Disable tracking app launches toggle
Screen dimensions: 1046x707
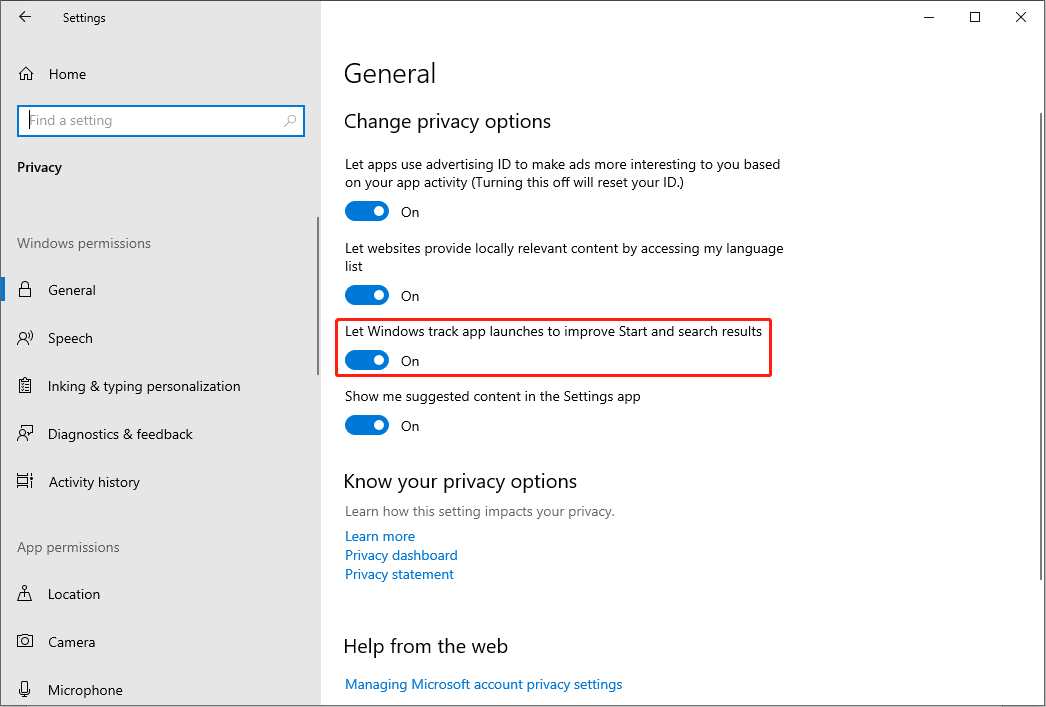coord(367,361)
